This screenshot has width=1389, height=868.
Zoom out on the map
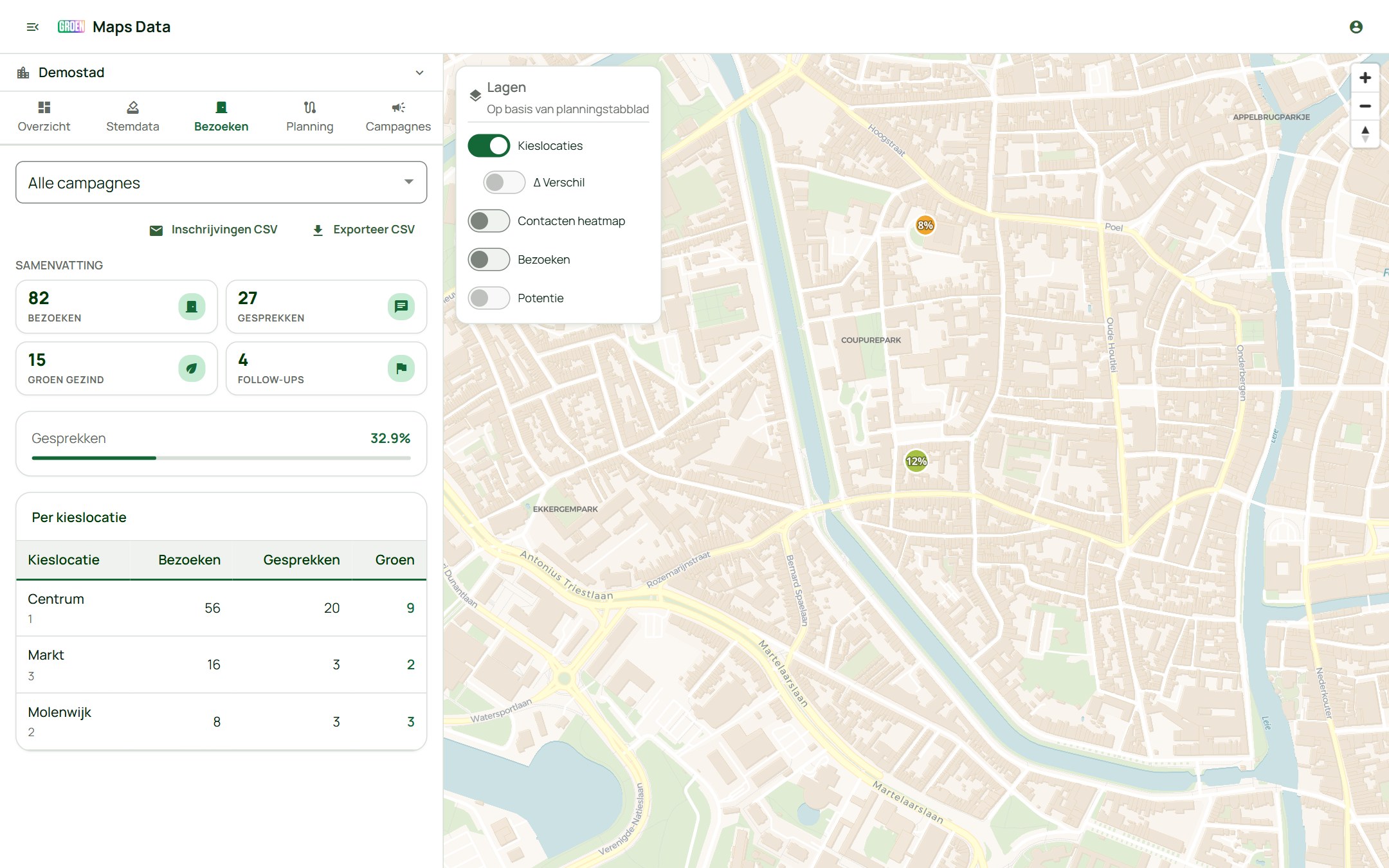(1365, 106)
